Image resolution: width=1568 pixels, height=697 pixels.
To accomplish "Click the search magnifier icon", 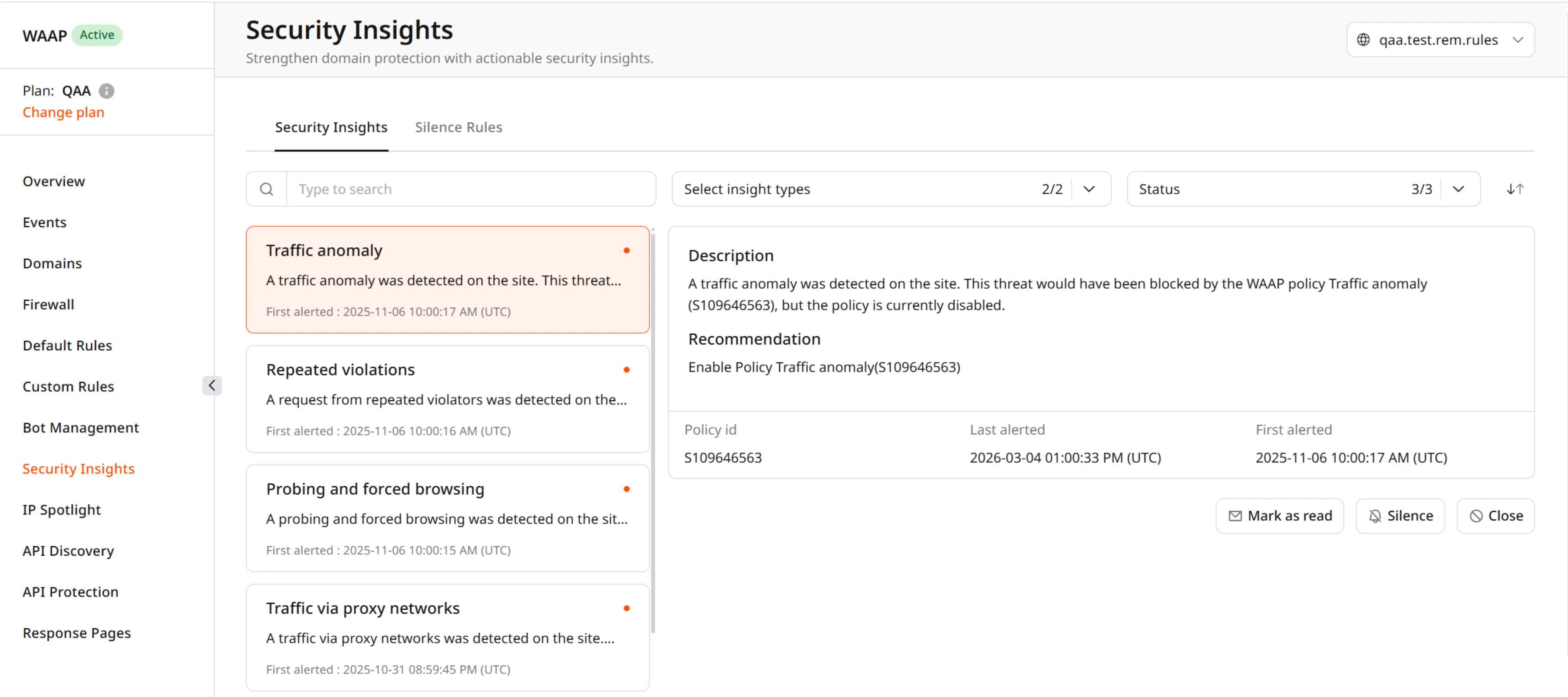I will [266, 189].
